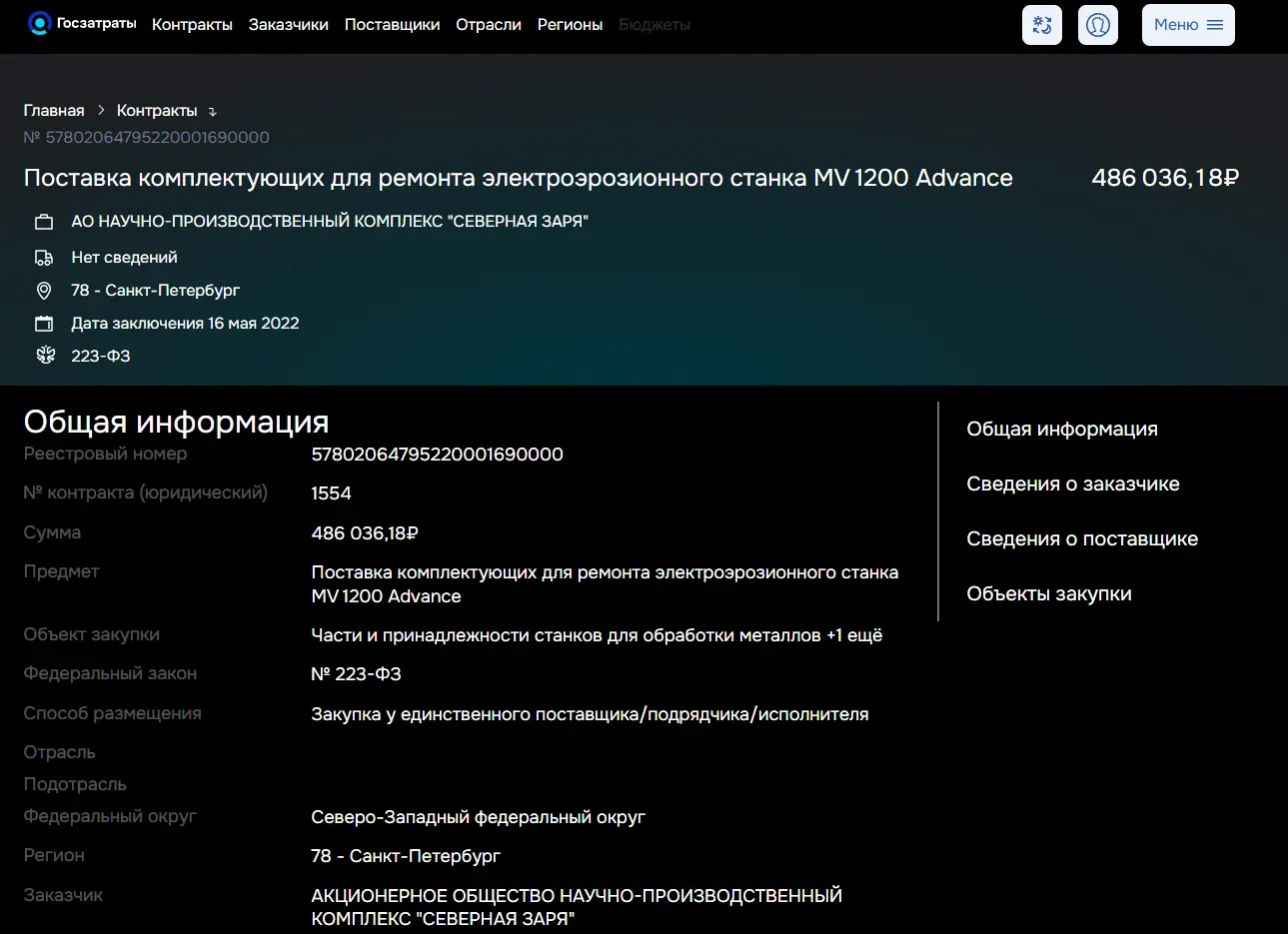Screen dimensions: 1288x934
Task: Open the Регионы navigation item
Action: [x=571, y=25]
